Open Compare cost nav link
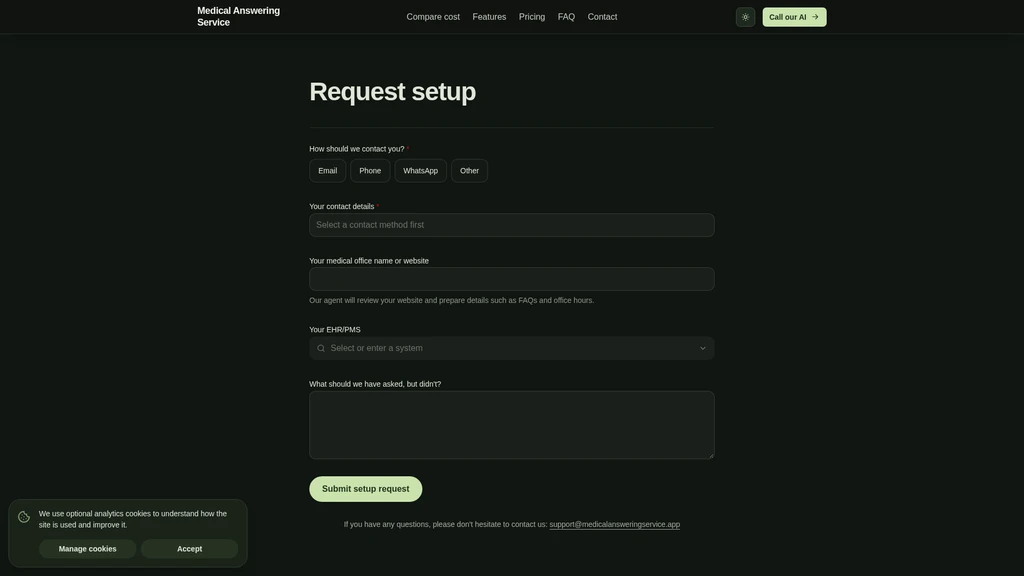This screenshot has width=1024, height=576. (x=433, y=17)
